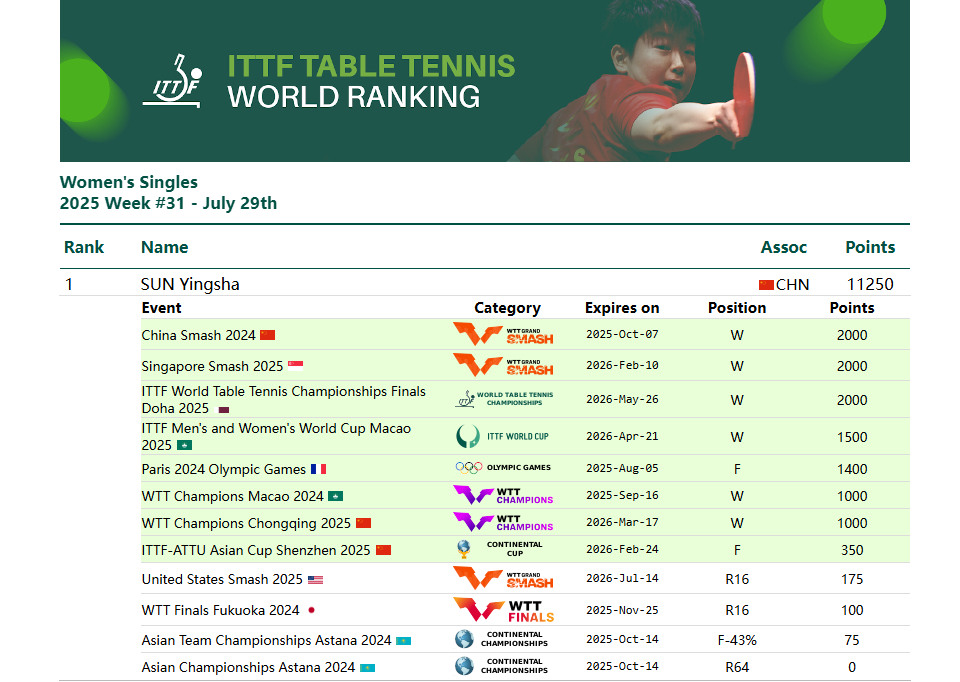960x682 pixels.
Task: Click the Position sub-column header
Action: 737,308
